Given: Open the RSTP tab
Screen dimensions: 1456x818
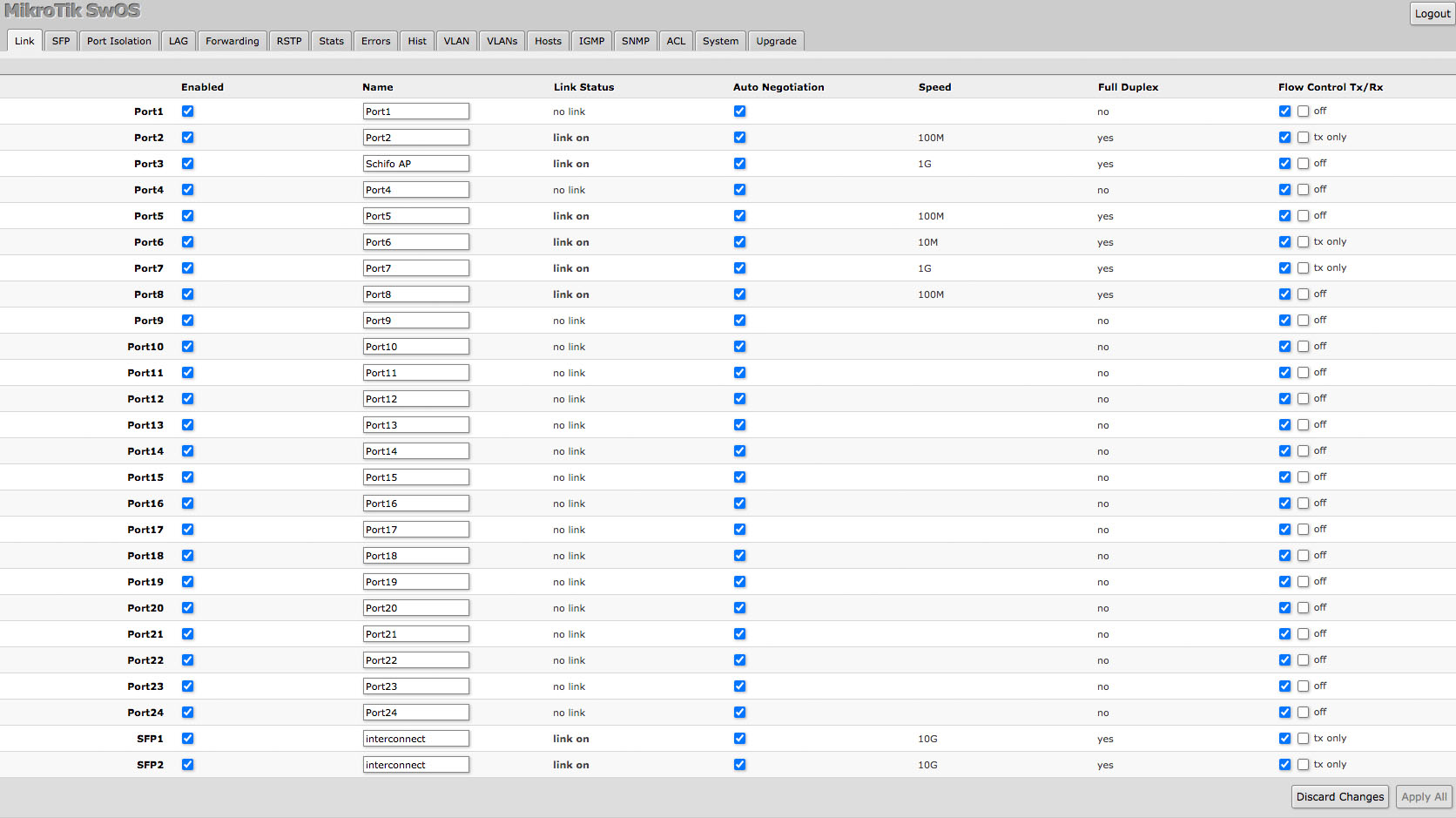Looking at the screenshot, I should pyautogui.click(x=289, y=41).
